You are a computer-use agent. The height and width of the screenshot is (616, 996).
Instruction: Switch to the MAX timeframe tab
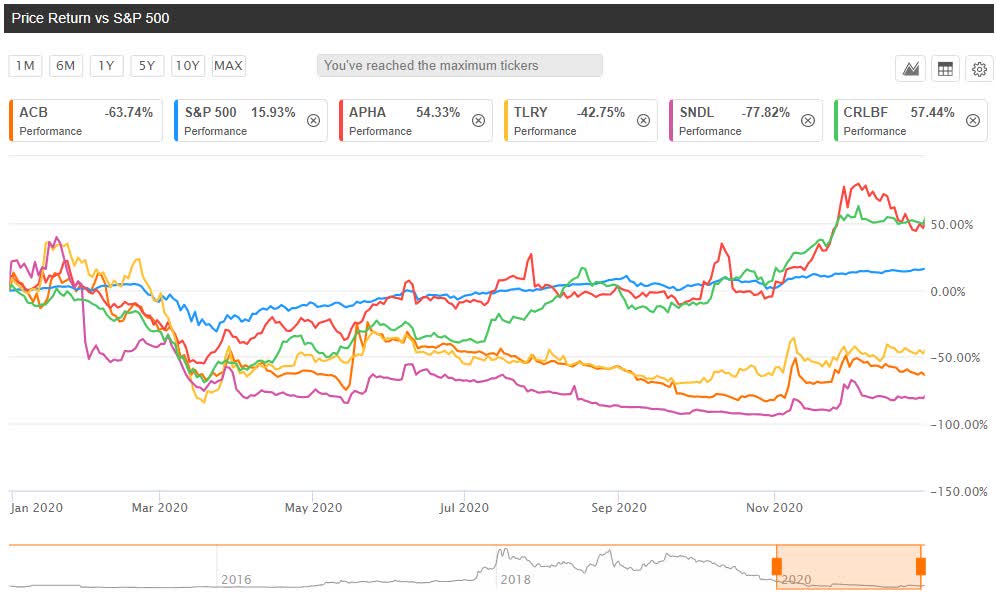click(x=229, y=66)
